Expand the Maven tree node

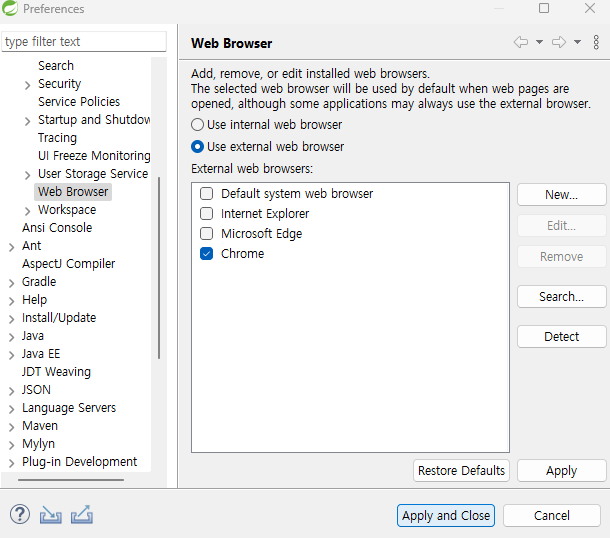pos(11,427)
